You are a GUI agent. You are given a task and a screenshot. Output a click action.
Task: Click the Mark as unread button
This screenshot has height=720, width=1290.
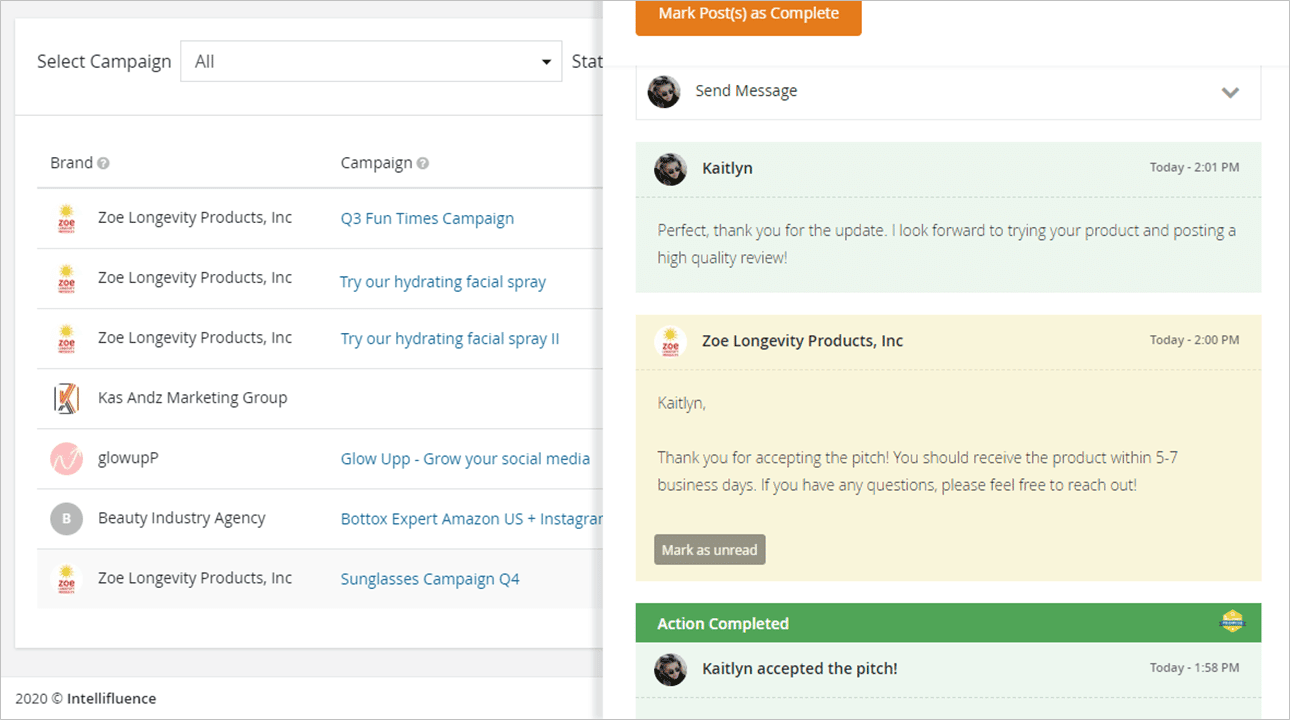point(710,550)
